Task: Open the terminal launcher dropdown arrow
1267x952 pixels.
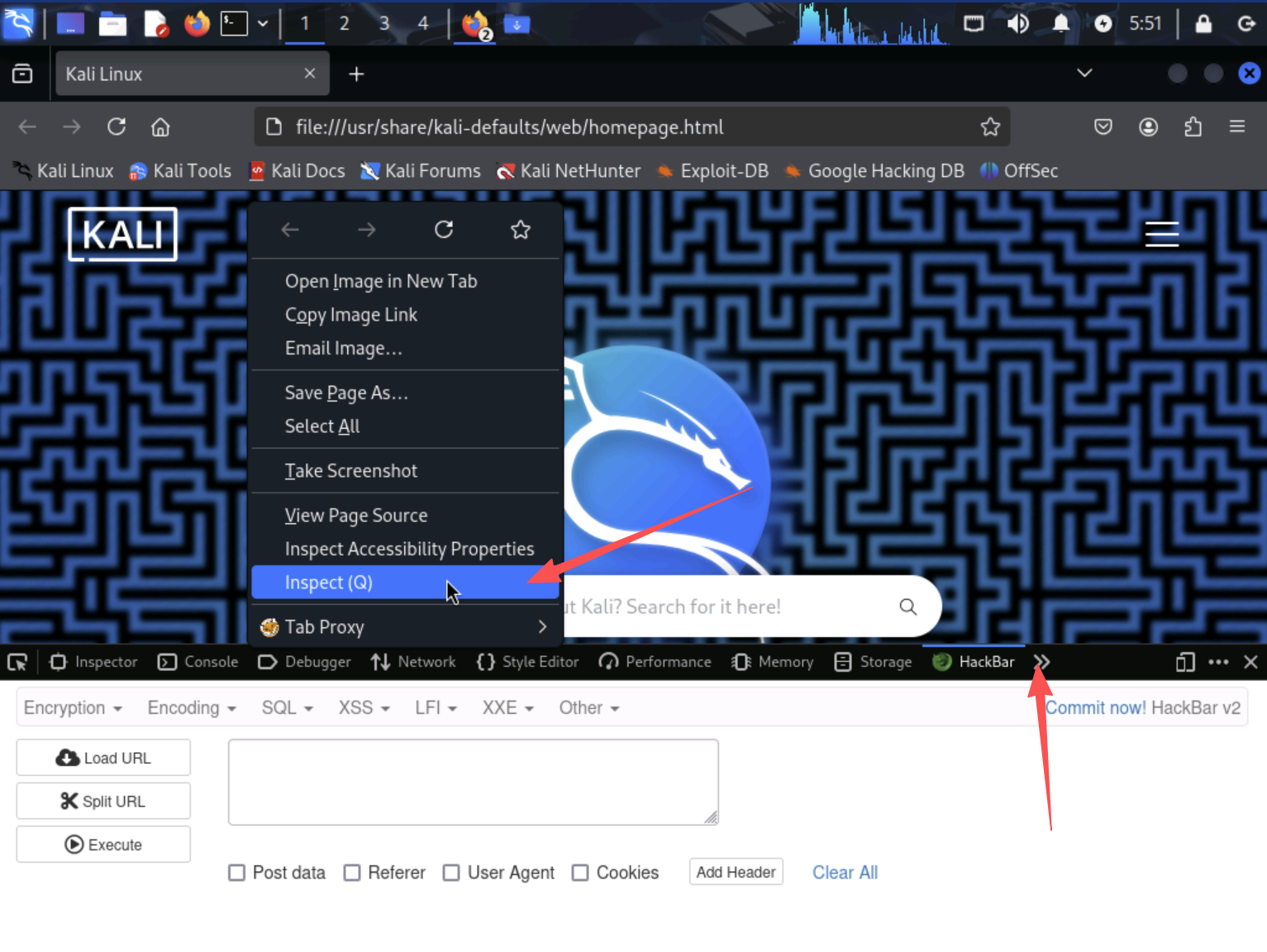Action: click(263, 24)
